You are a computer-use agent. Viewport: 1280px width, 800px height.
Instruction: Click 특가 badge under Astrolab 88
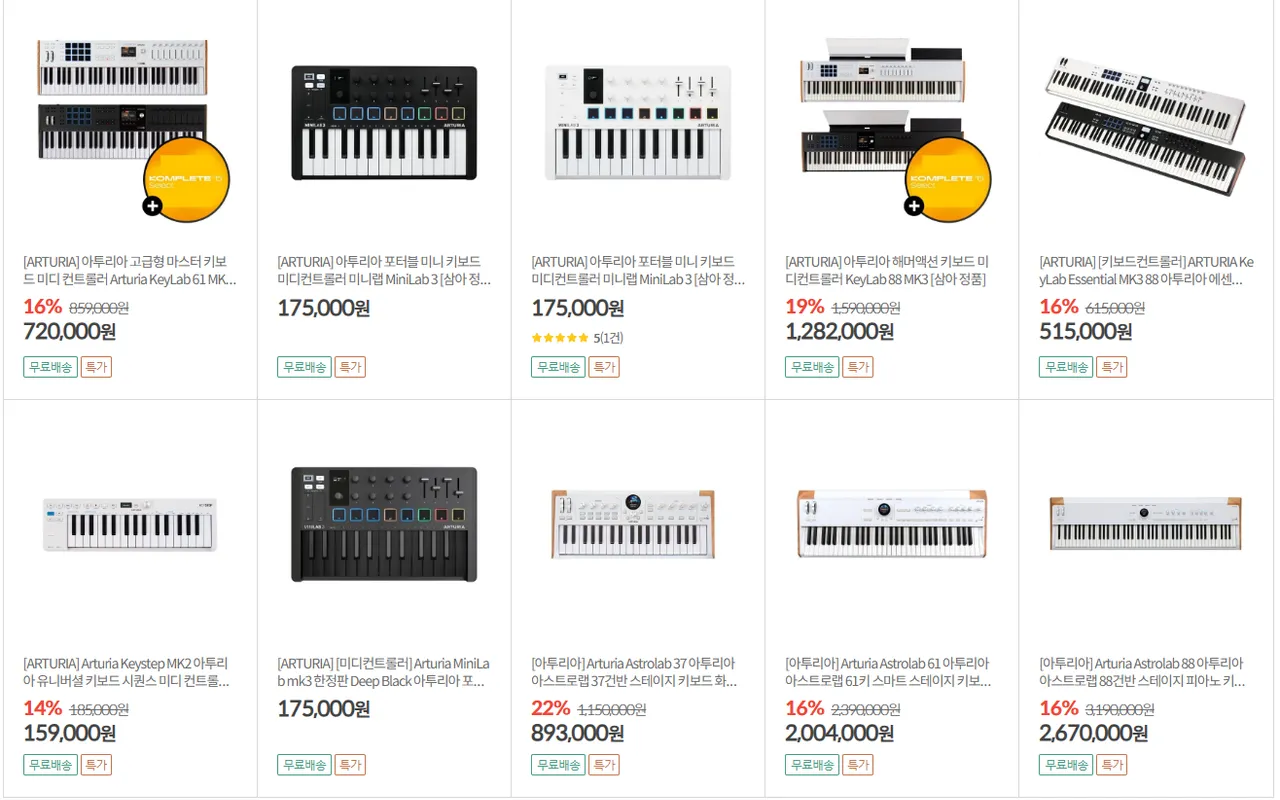(x=1111, y=765)
